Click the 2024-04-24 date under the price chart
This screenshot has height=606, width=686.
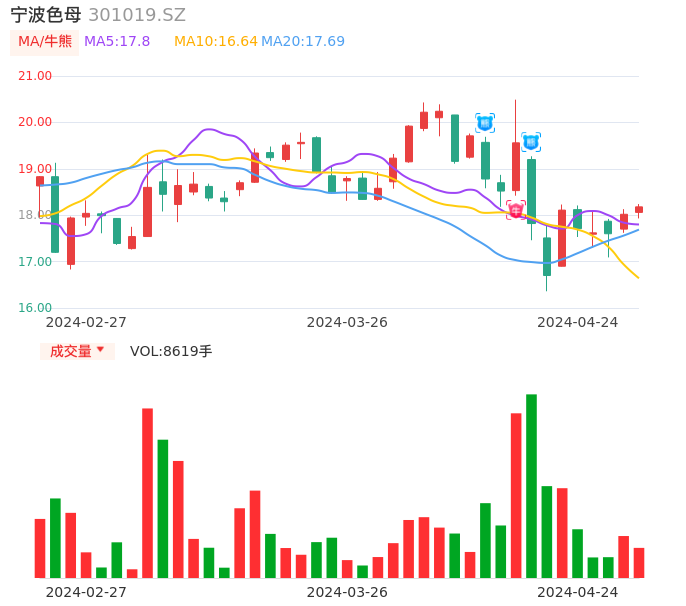click(x=578, y=322)
